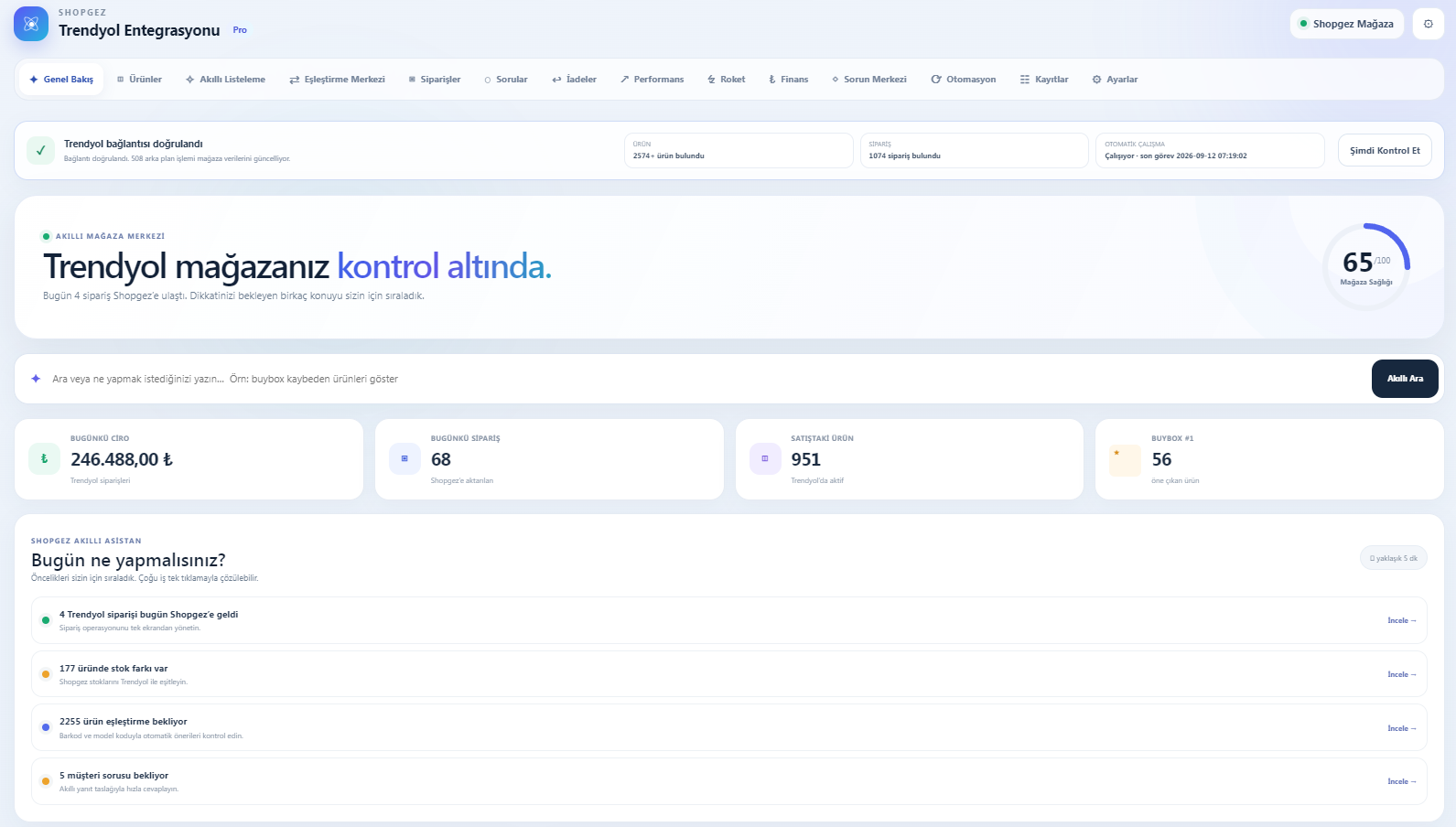The image size is (1456, 827).
Task: Switch to the Kayıtlar tab
Action: pyautogui.click(x=1044, y=80)
